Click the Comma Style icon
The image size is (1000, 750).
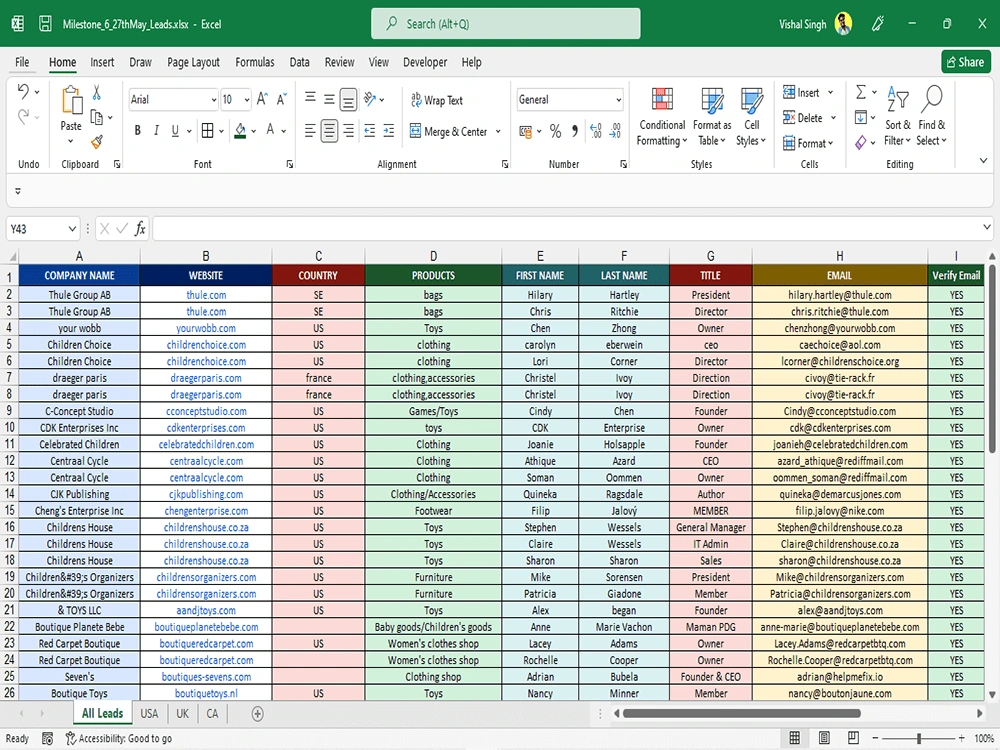(x=575, y=131)
